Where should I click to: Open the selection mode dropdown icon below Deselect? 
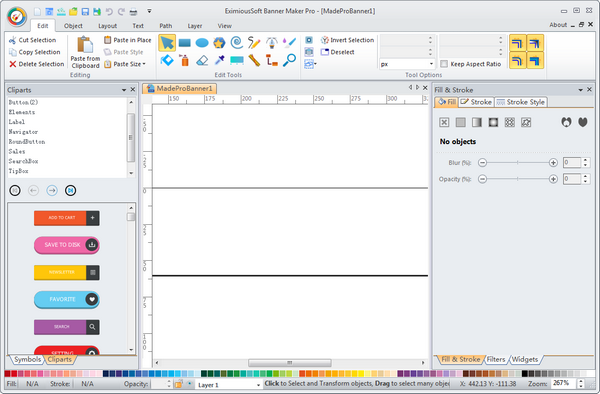click(x=310, y=64)
